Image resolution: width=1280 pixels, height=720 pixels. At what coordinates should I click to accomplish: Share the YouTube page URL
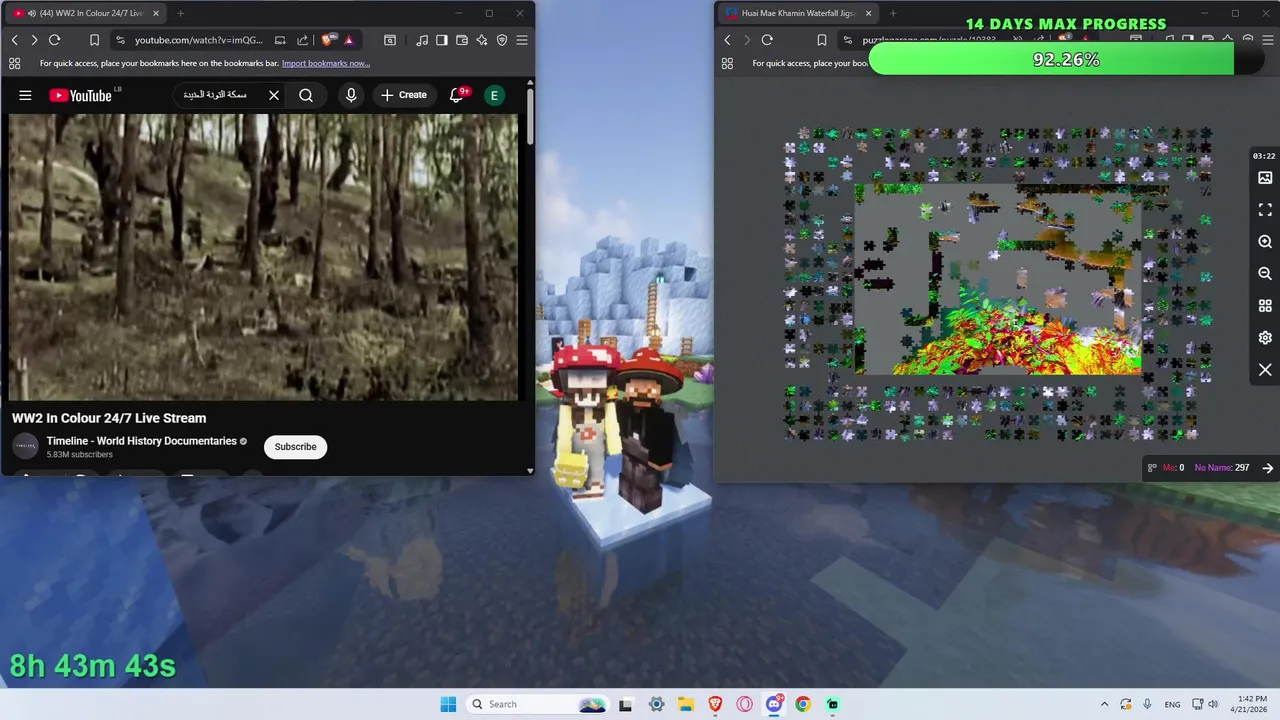[302, 40]
